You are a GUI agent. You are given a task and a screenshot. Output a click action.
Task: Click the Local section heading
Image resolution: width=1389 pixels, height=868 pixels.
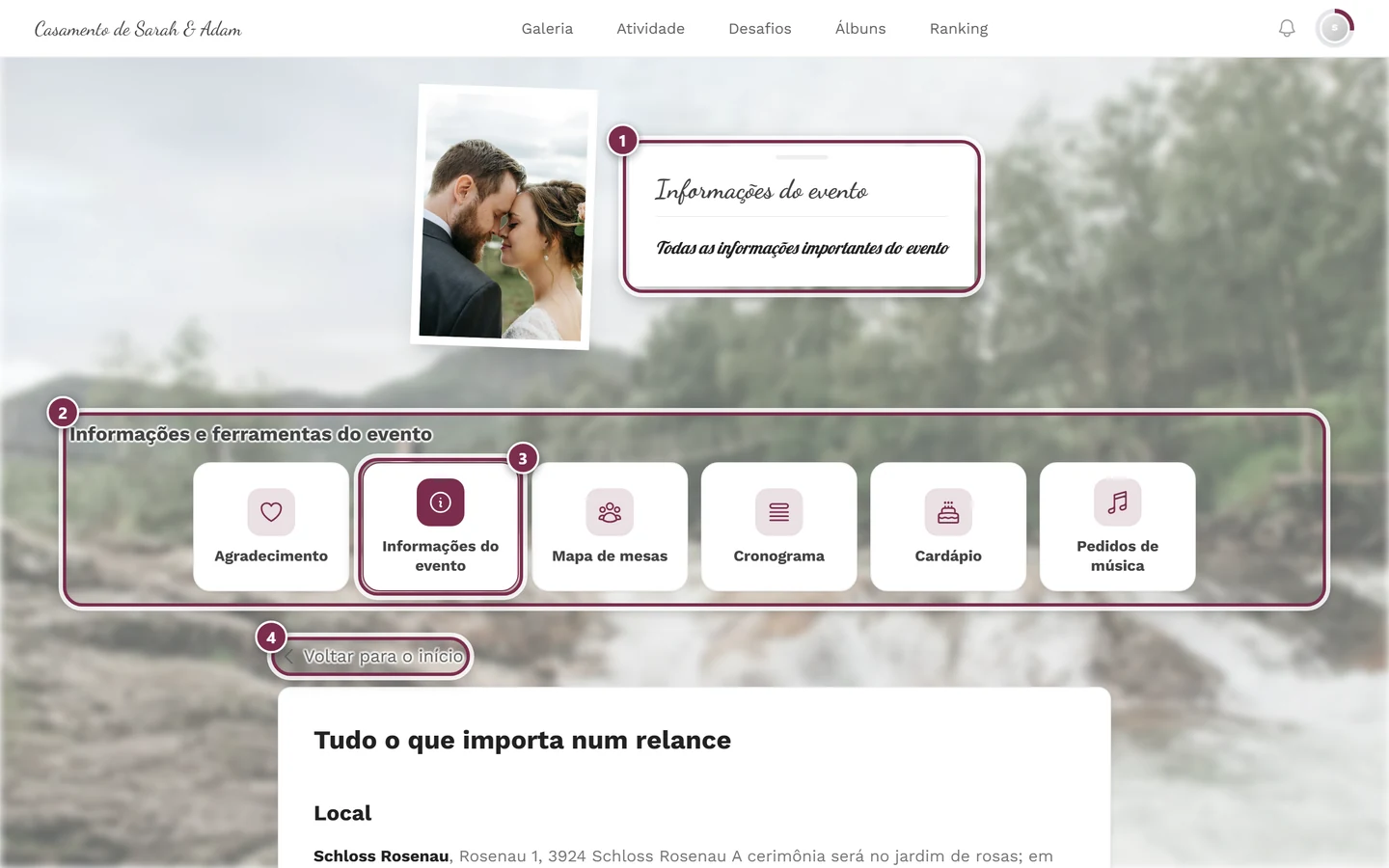pos(342,813)
